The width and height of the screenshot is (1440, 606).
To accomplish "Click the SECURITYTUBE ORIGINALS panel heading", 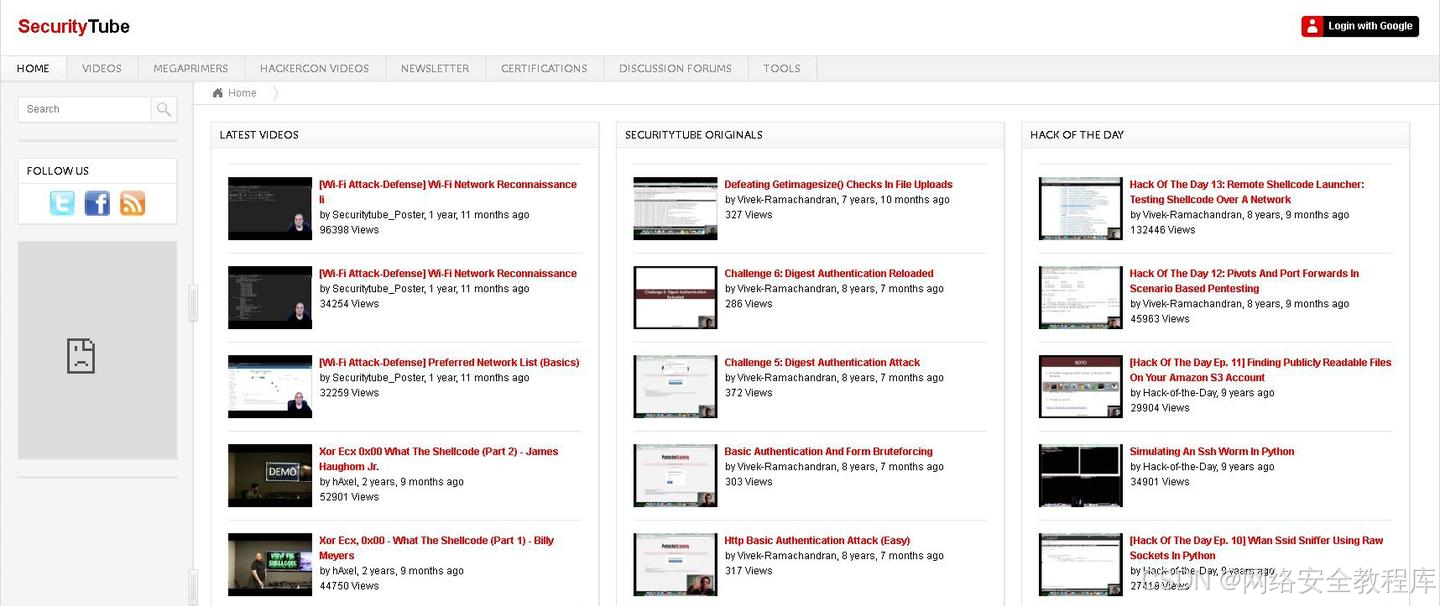I will point(693,135).
